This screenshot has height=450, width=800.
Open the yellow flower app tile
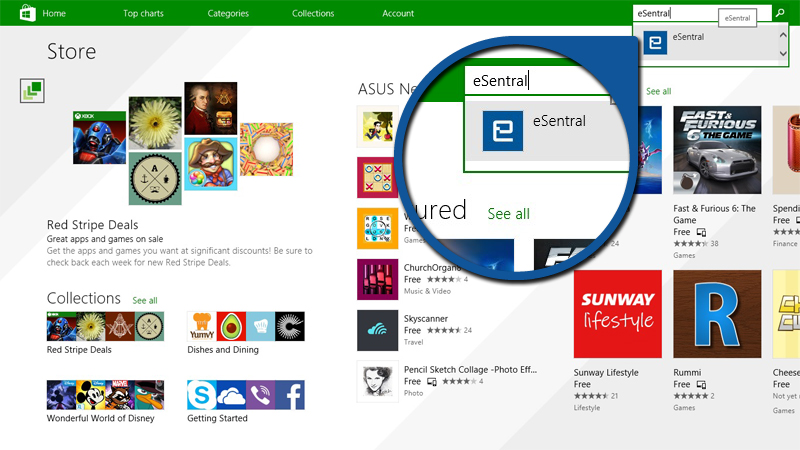pyautogui.click(x=155, y=123)
